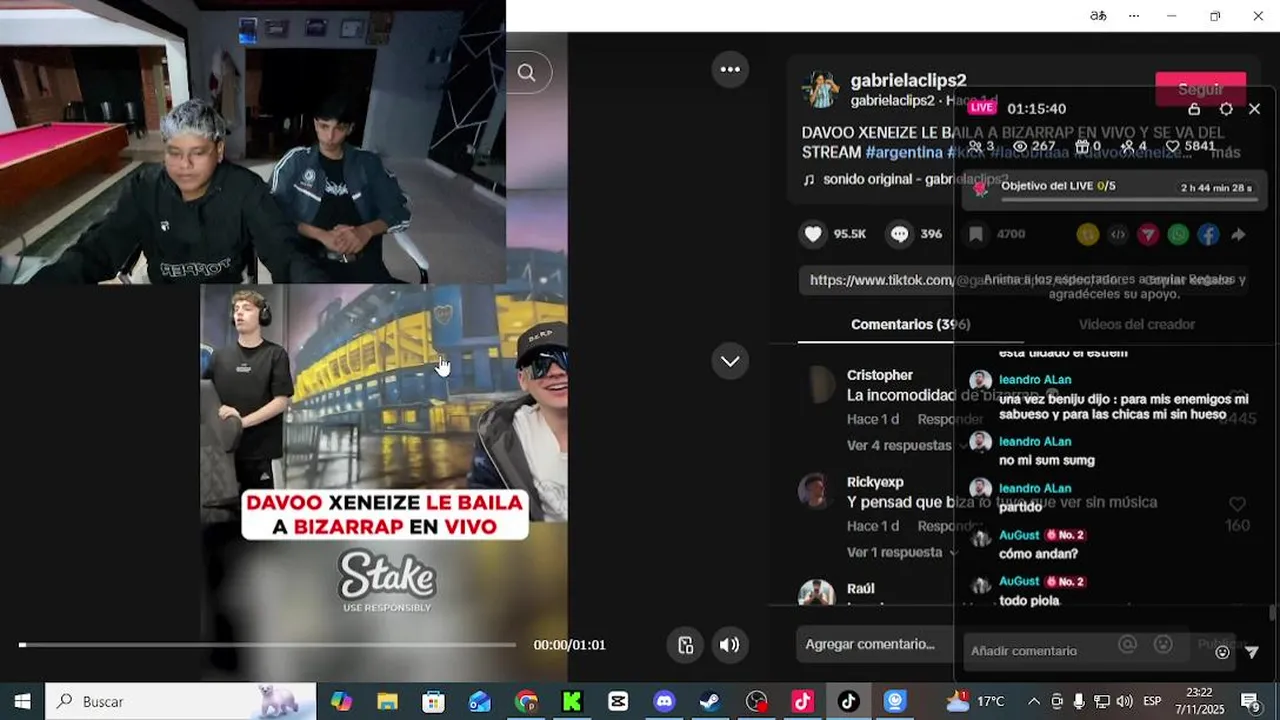Toggle lock icon in LIVE overlay
Screen dimensions: 1280x720
pyautogui.click(x=1194, y=109)
